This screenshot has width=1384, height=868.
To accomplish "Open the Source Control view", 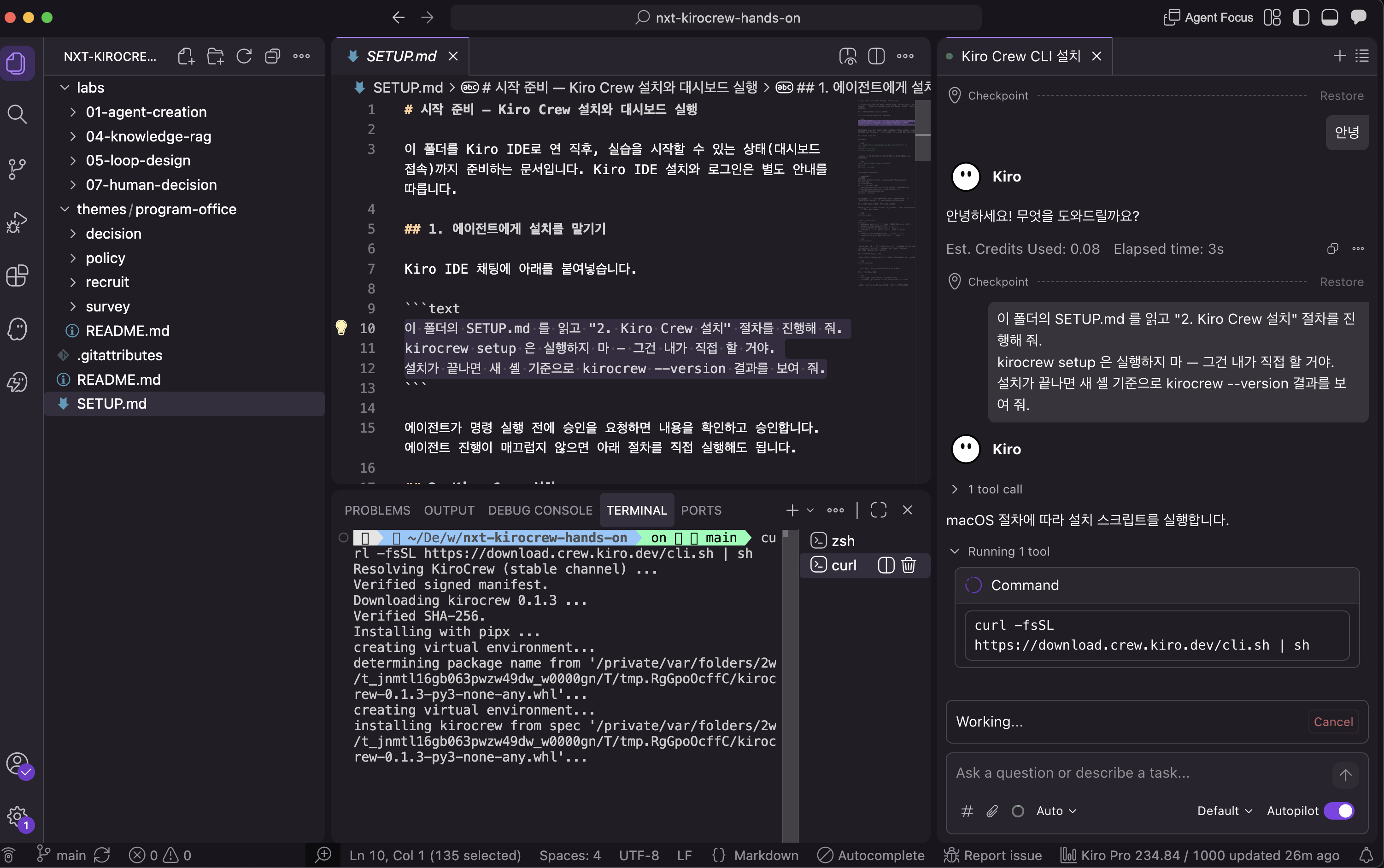I will (x=17, y=169).
